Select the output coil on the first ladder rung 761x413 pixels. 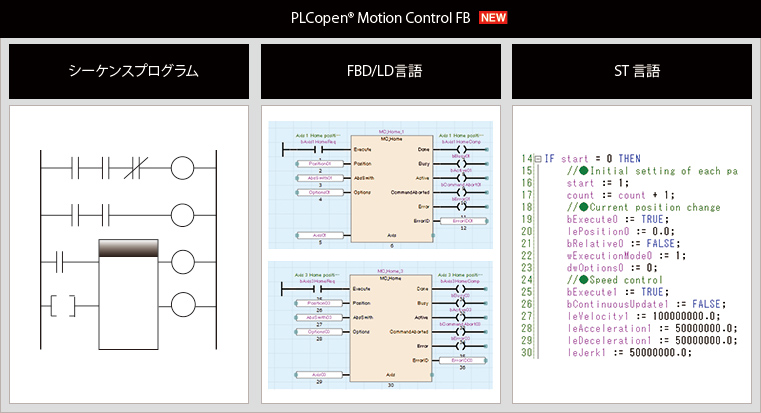pos(183,167)
